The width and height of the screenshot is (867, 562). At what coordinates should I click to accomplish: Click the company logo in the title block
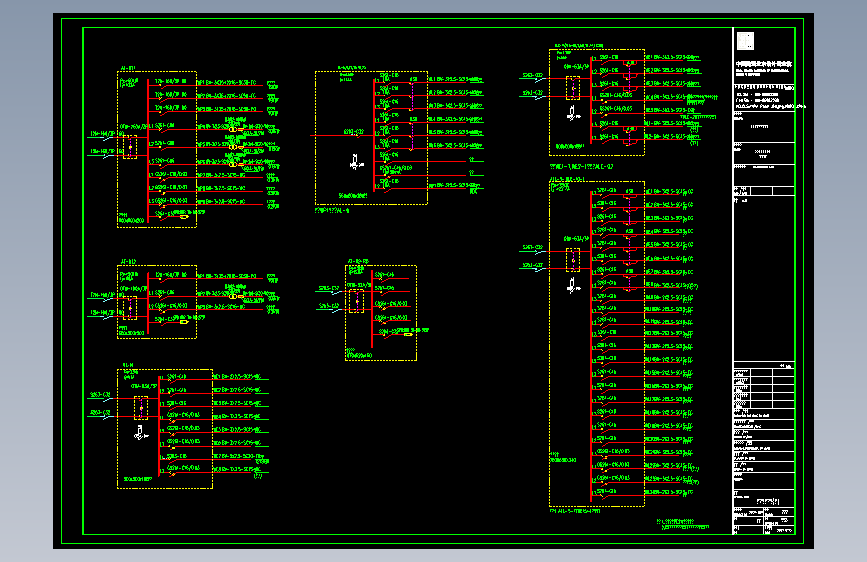pyautogui.click(x=745, y=41)
